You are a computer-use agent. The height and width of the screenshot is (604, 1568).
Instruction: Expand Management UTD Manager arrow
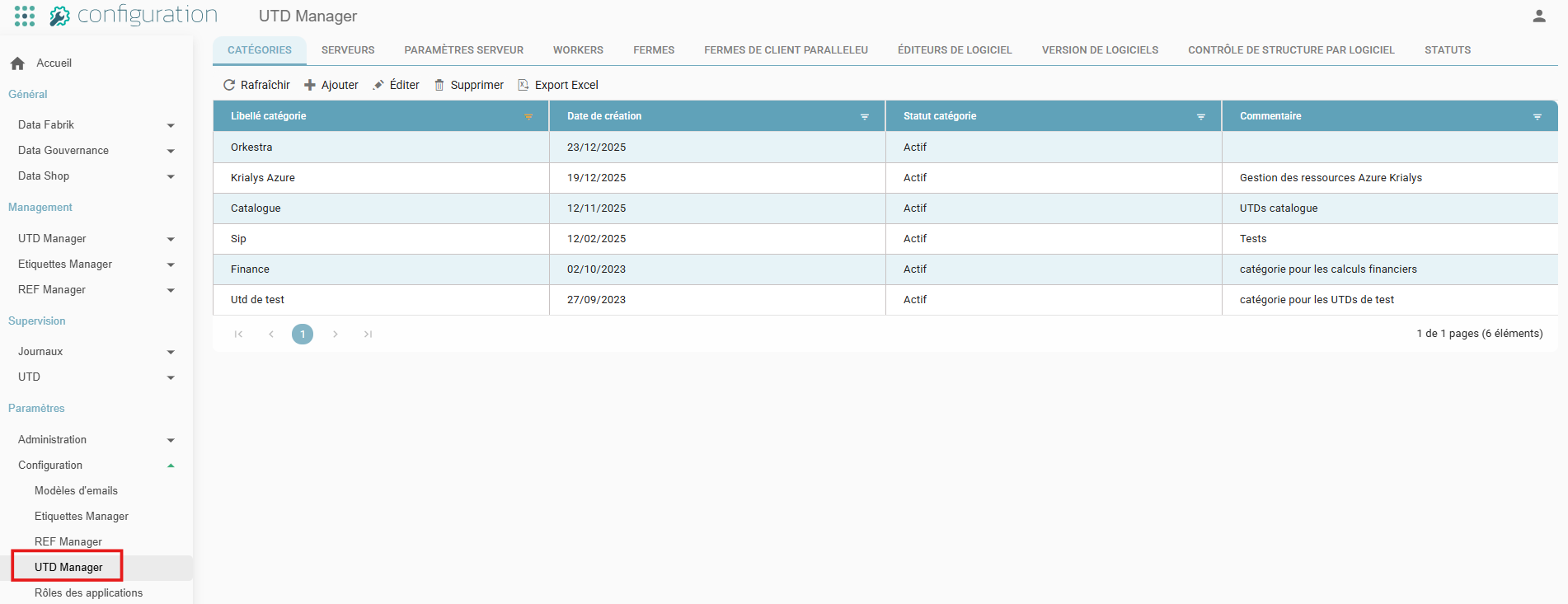click(171, 239)
